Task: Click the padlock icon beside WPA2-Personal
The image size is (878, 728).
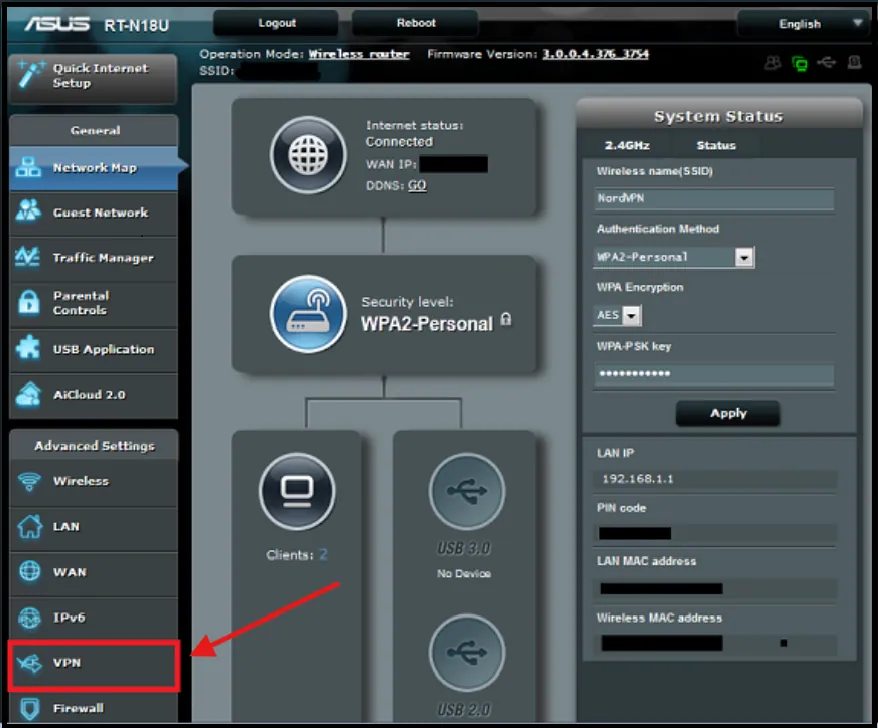Action: [506, 319]
